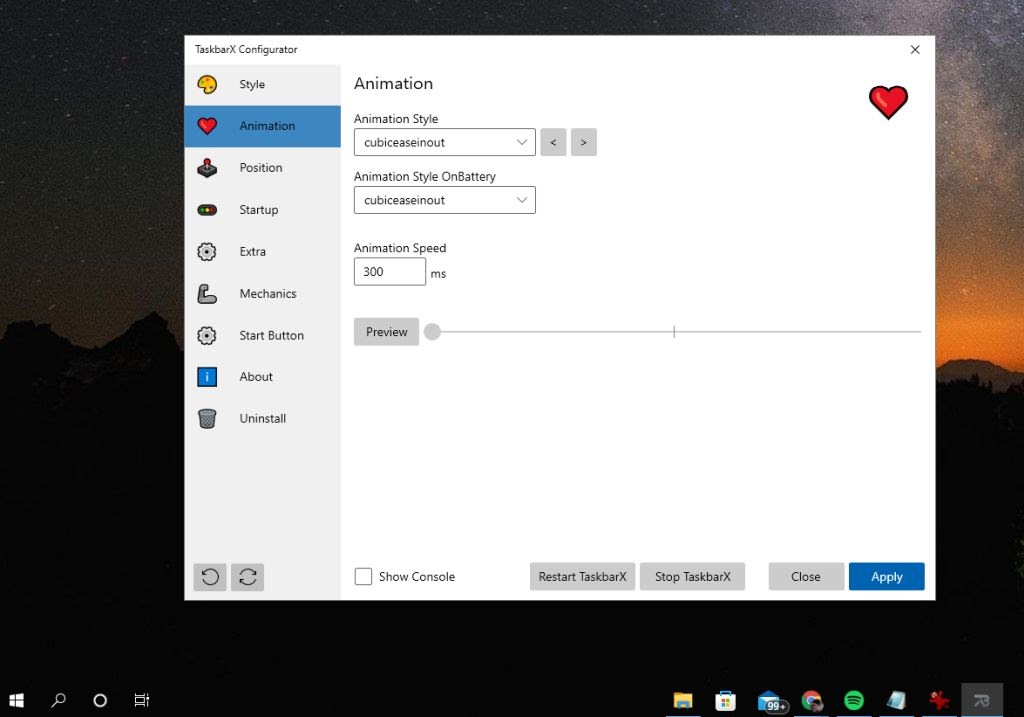Launch Spotify from the taskbar
This screenshot has height=717, width=1024.
point(853,700)
